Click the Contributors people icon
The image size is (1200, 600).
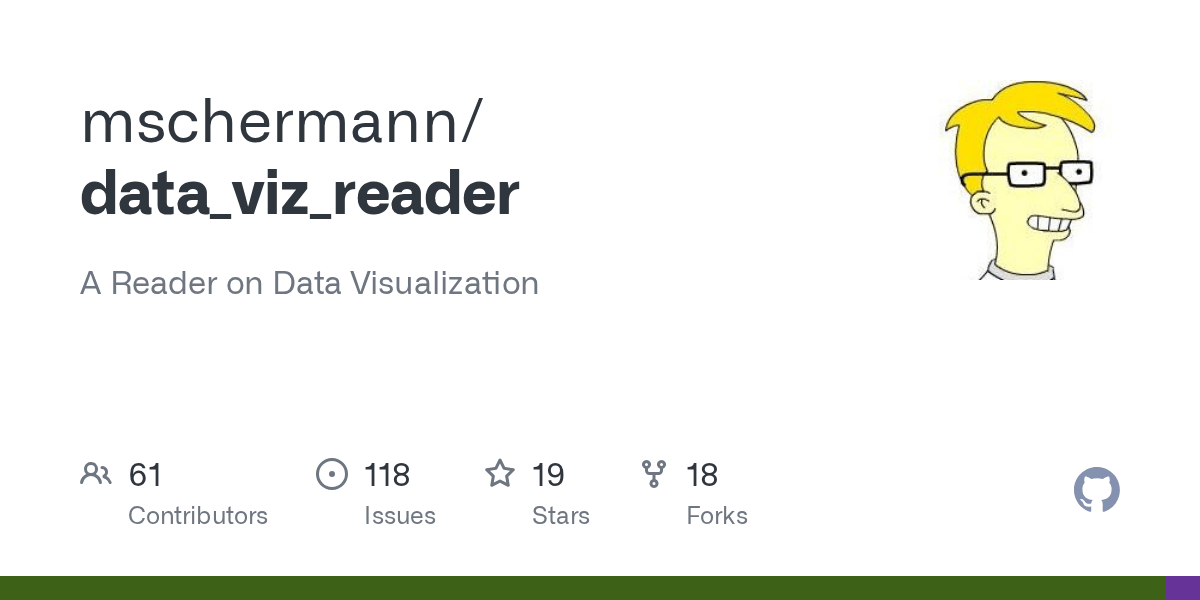[96, 474]
